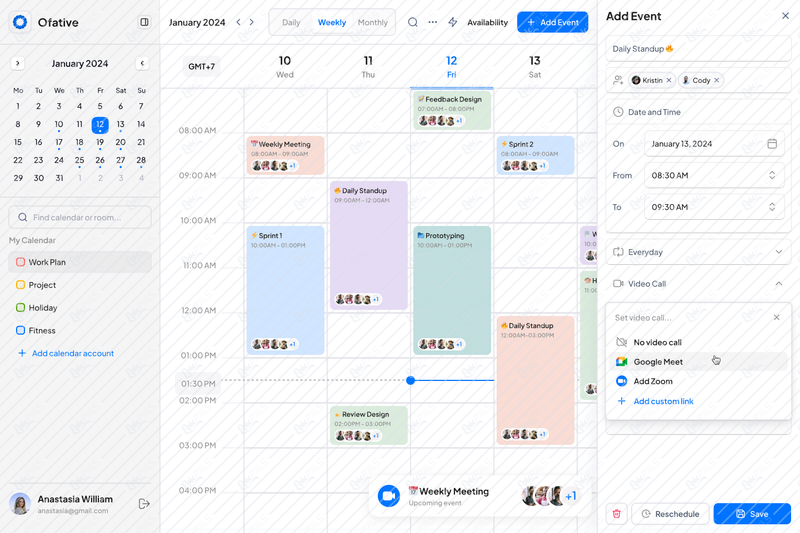Adjust the To time 09:30 AM stepper

tap(772, 207)
